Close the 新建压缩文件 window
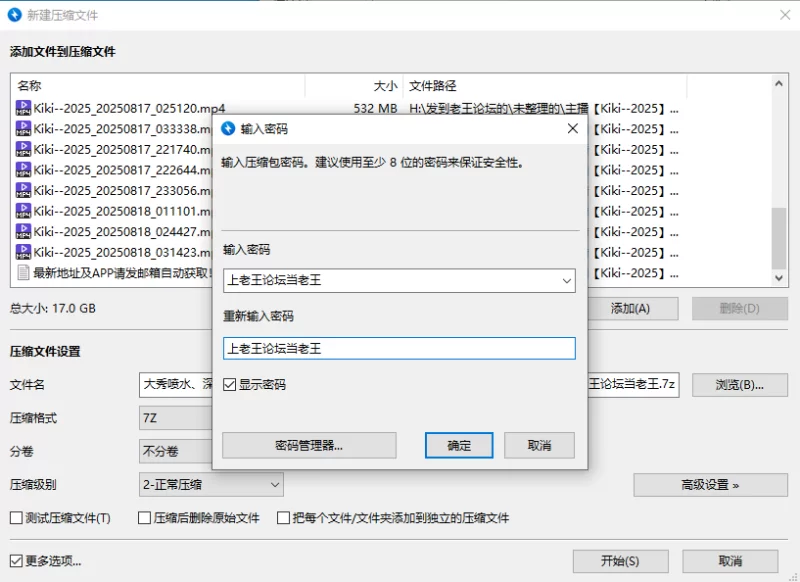800x582 pixels. (785, 15)
